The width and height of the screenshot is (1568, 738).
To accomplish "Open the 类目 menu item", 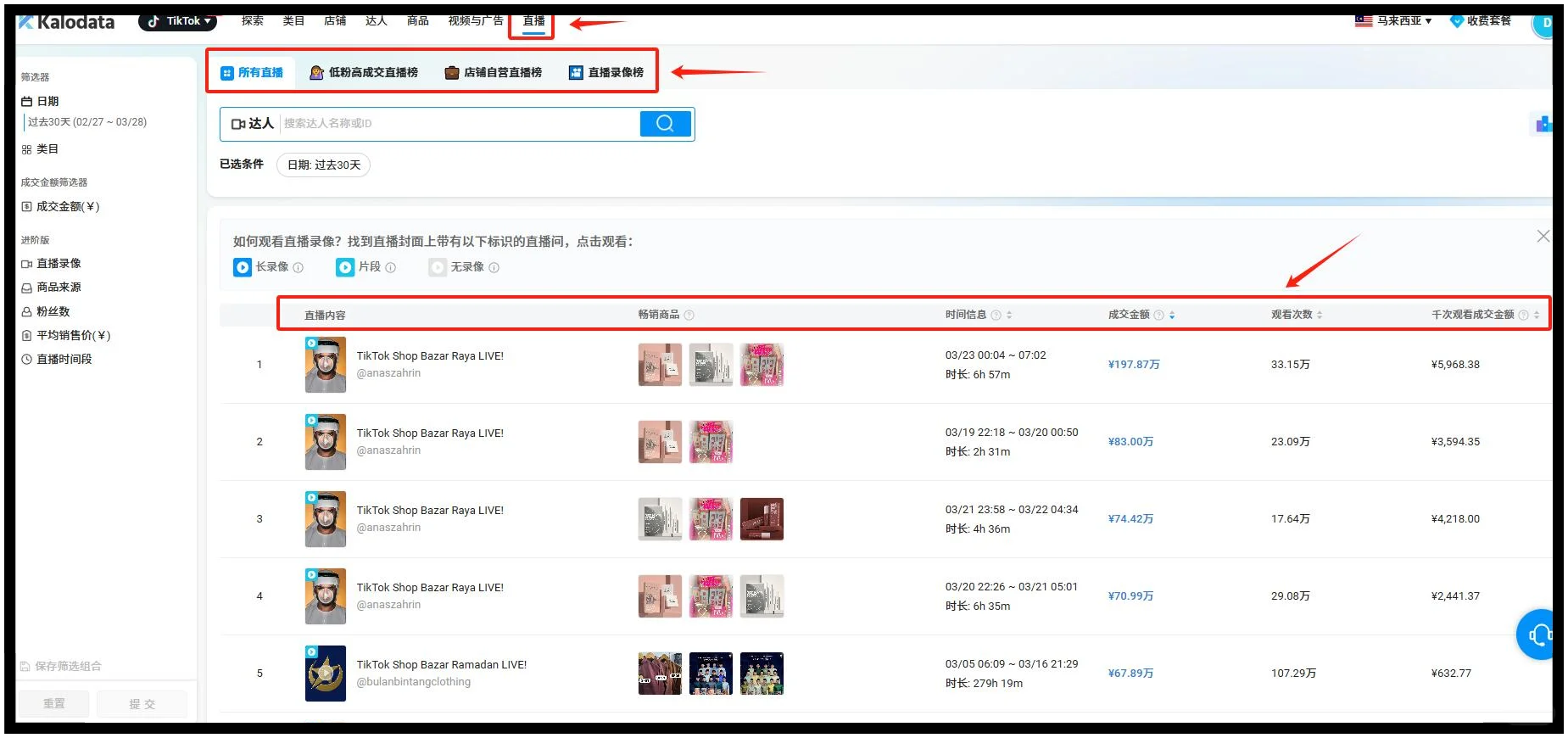I will [293, 20].
